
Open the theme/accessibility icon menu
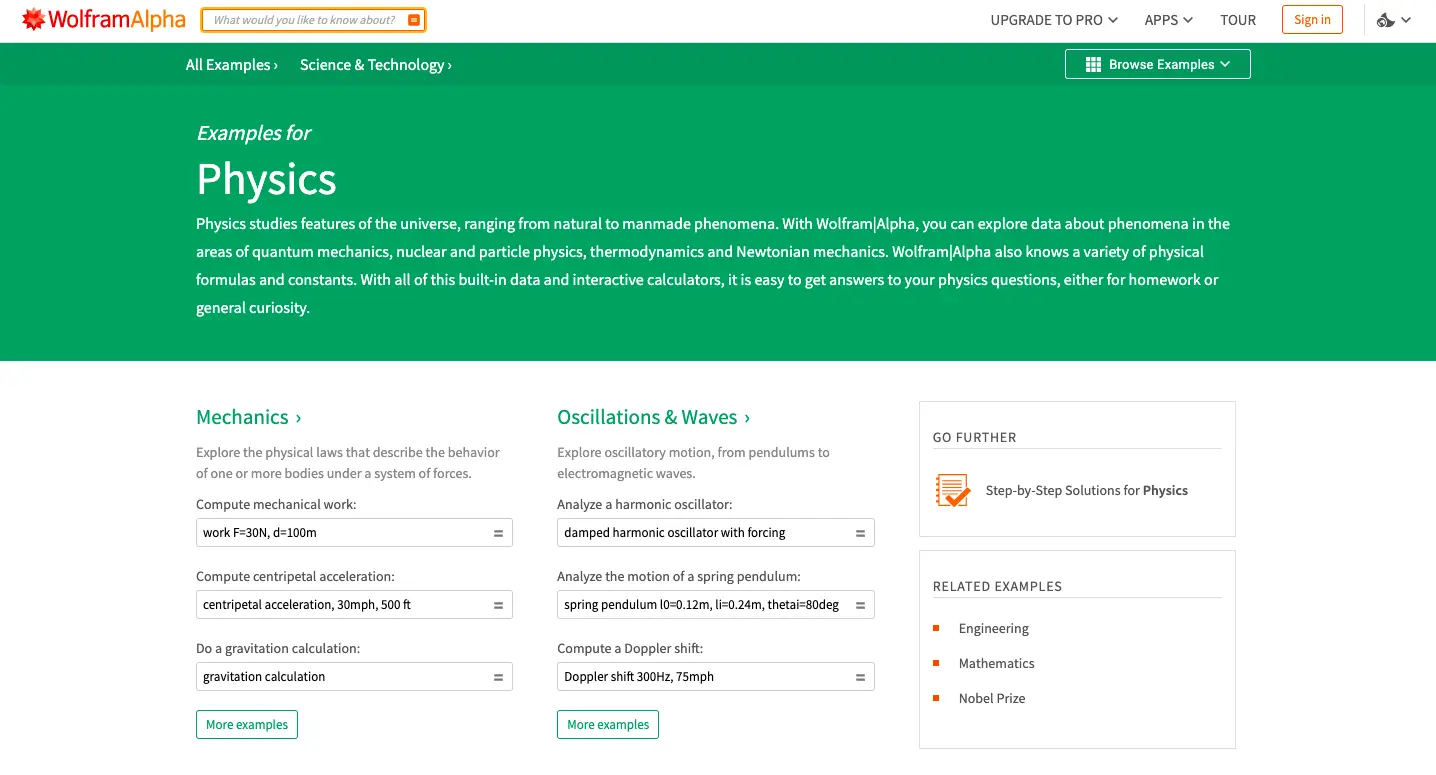pos(1394,20)
